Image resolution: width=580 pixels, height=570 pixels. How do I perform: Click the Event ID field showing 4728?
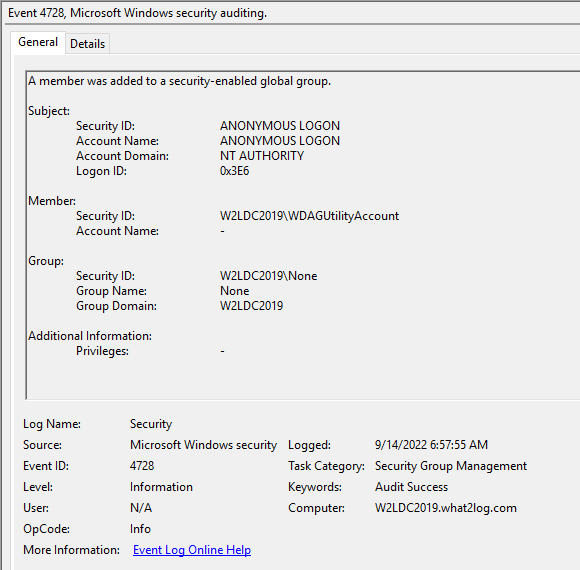[x=142, y=466]
